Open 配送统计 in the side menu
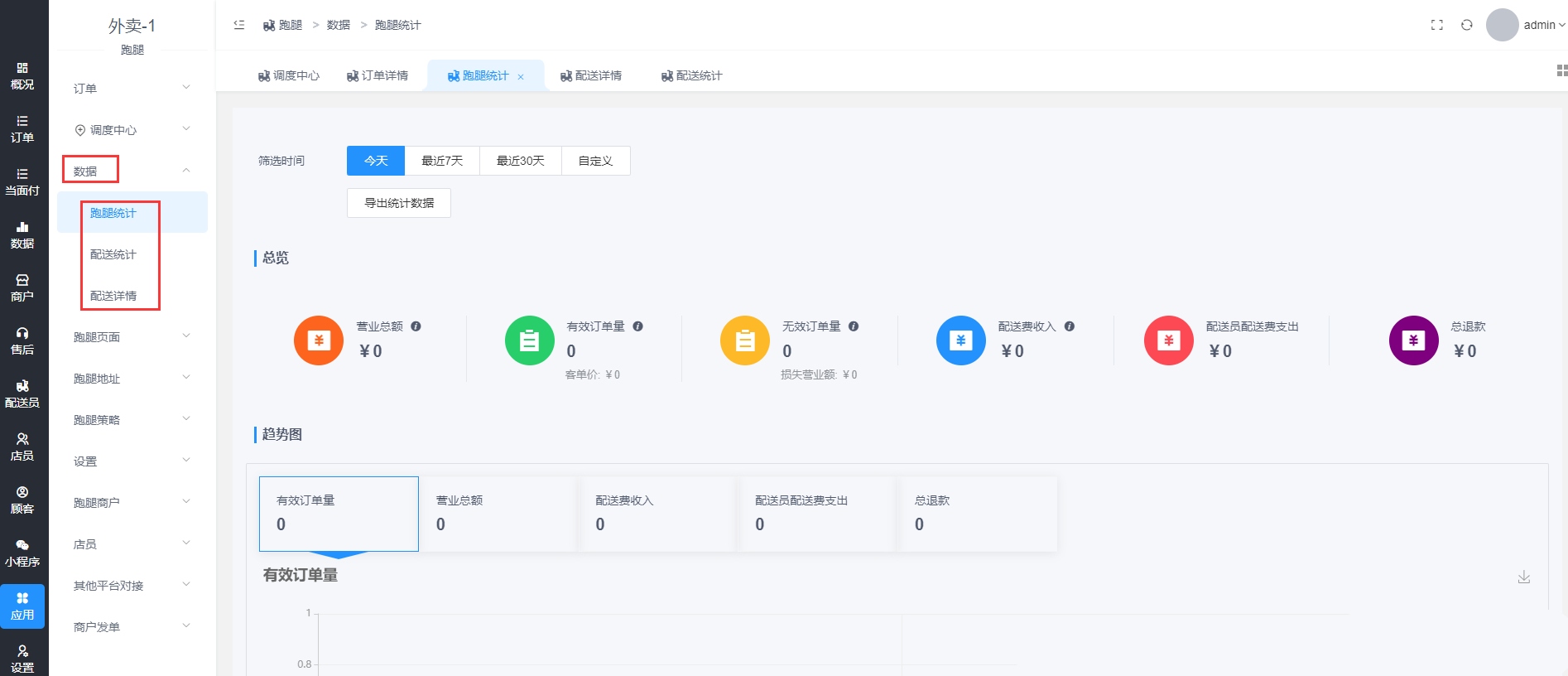This screenshot has width=1568, height=676. pyautogui.click(x=132, y=254)
